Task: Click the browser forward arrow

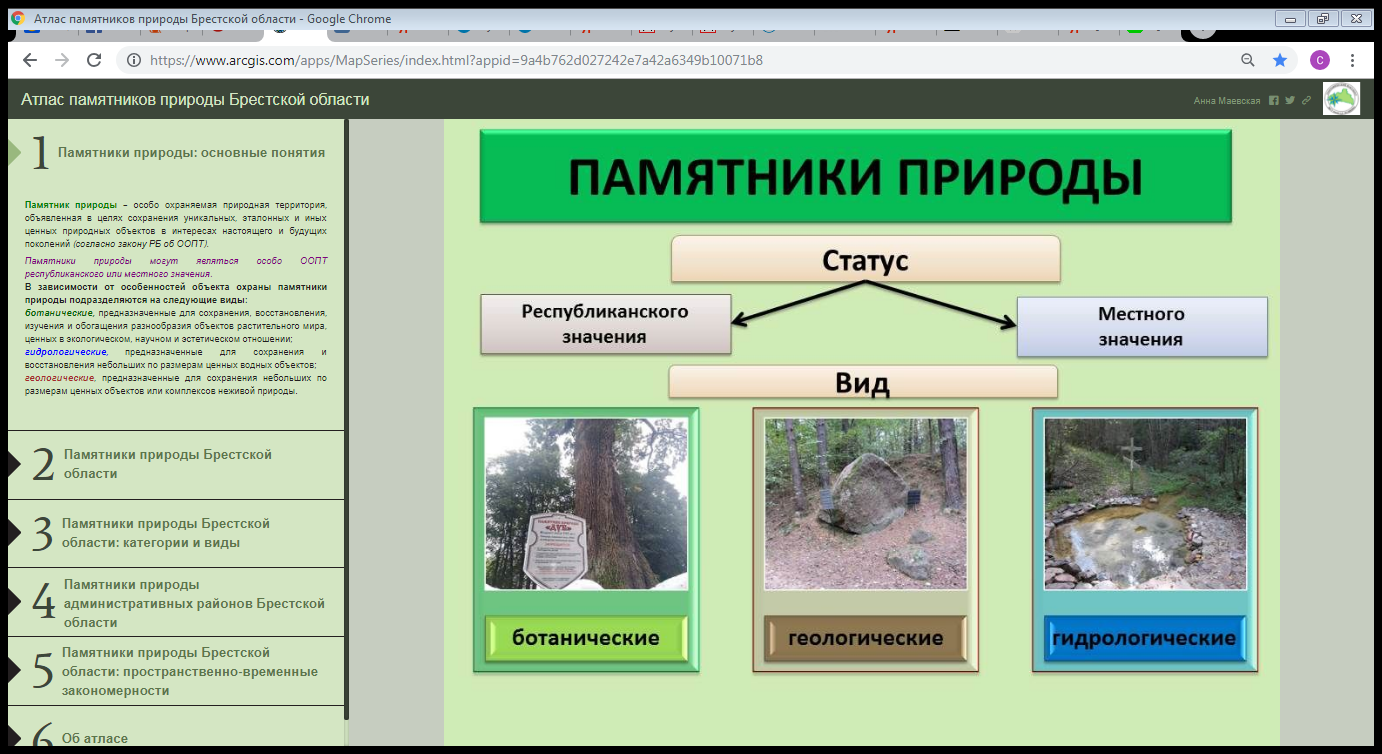Action: (x=62, y=60)
